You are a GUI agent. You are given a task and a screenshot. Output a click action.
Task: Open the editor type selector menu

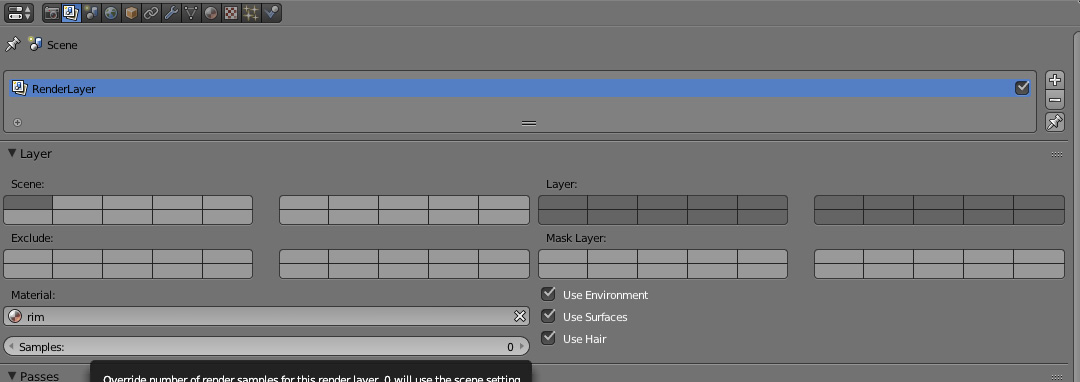(19, 12)
